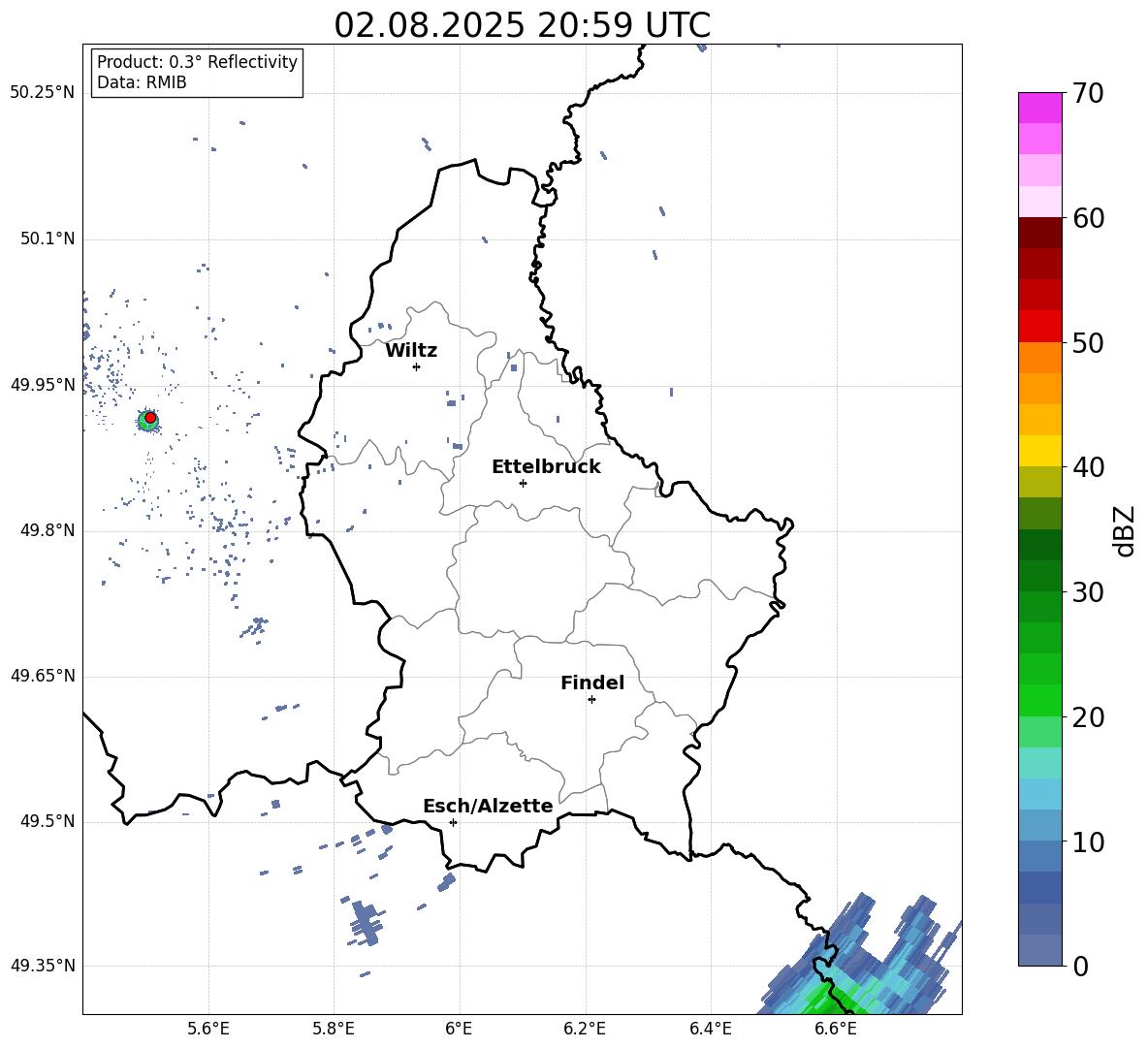This screenshot has width=1148, height=1048.
Task: Click the 49.8°N latitude label
Action: click(48, 530)
